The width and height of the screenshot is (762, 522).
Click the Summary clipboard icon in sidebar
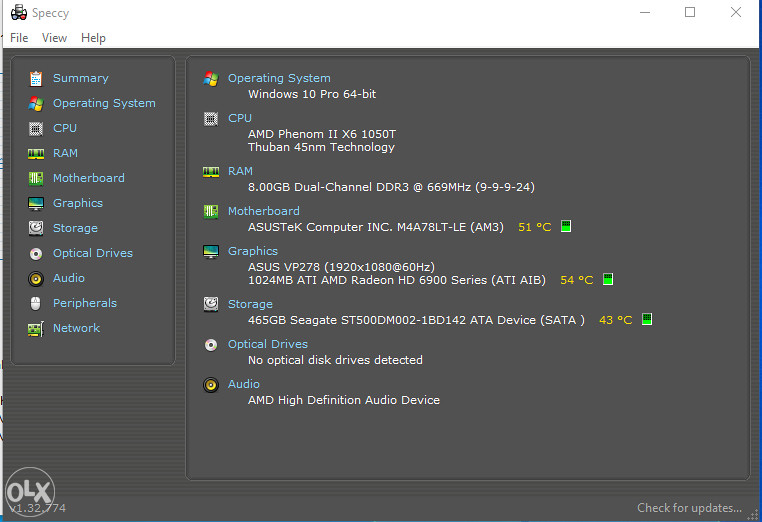35,78
